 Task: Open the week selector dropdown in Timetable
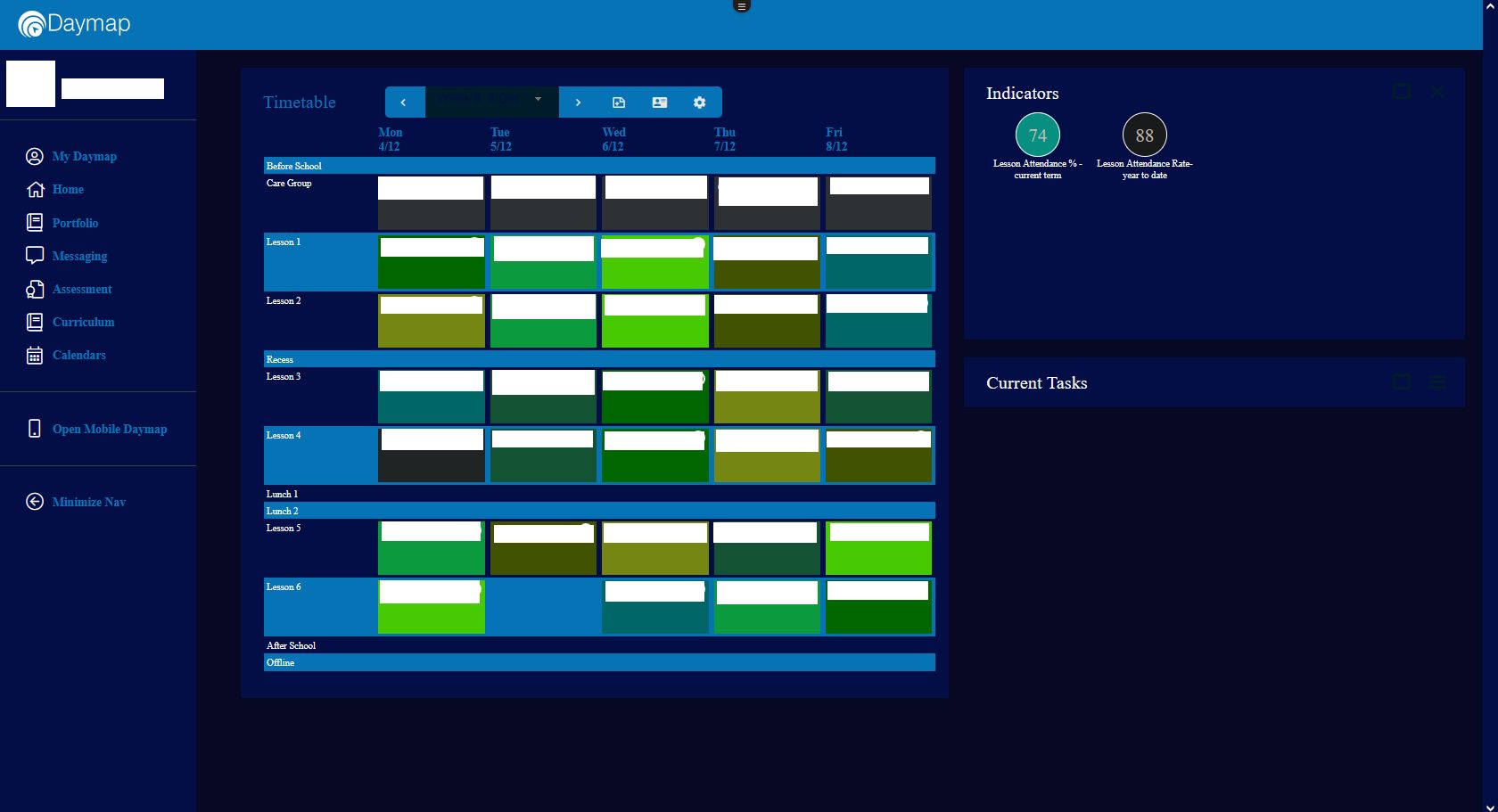pyautogui.click(x=491, y=103)
